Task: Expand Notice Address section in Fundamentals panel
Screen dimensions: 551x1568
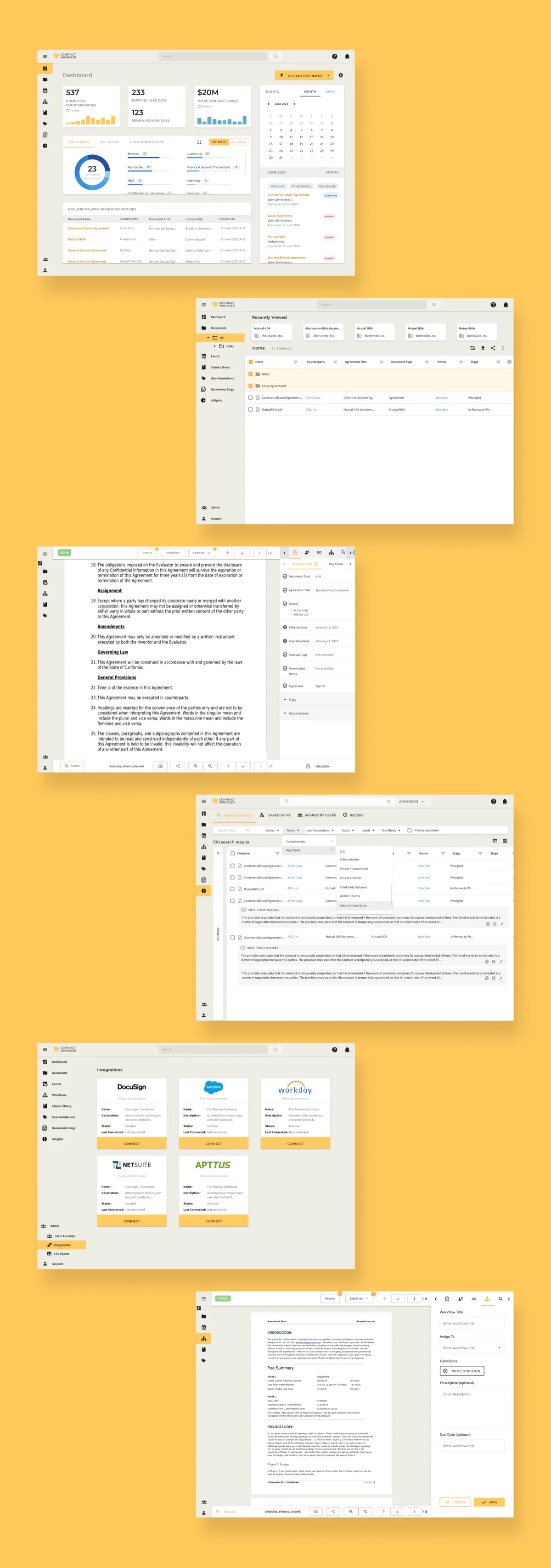Action: (x=317, y=713)
